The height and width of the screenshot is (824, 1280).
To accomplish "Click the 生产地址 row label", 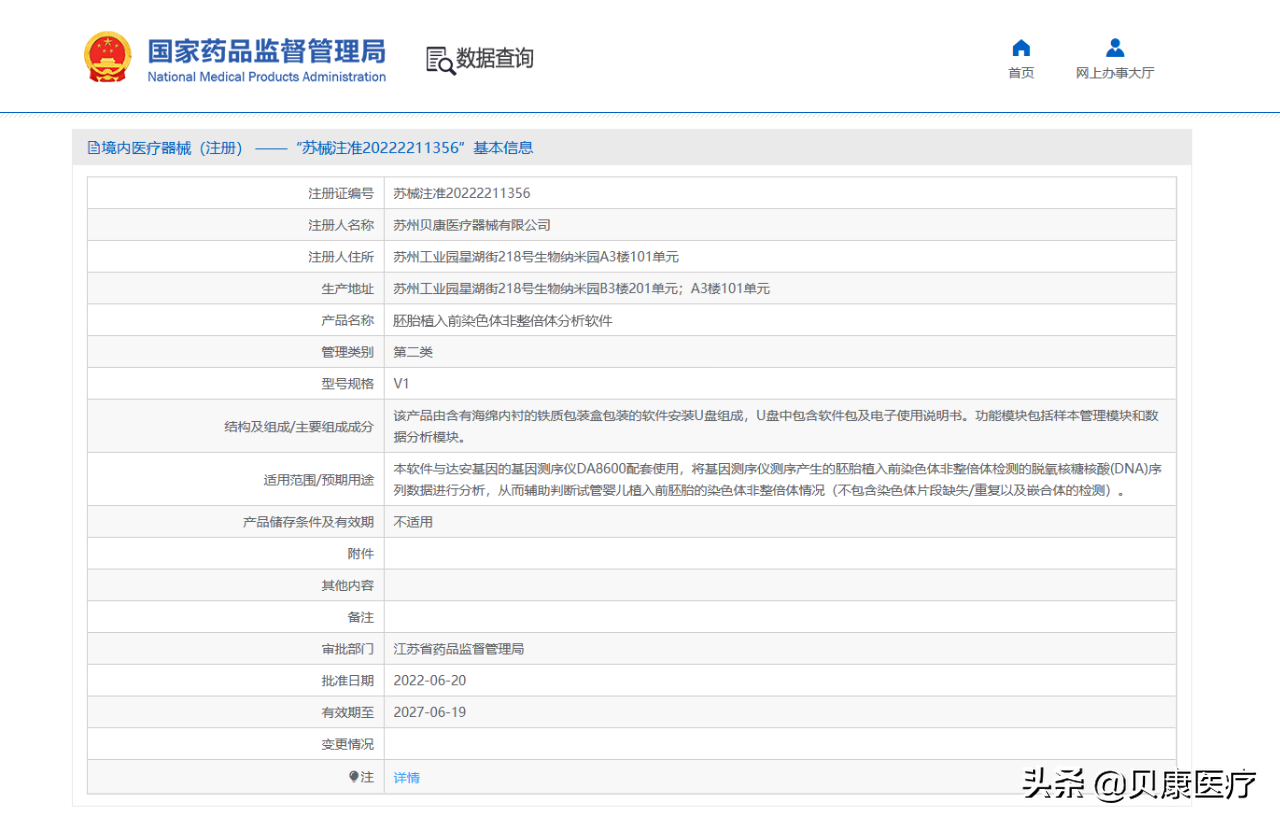I will [x=348, y=289].
